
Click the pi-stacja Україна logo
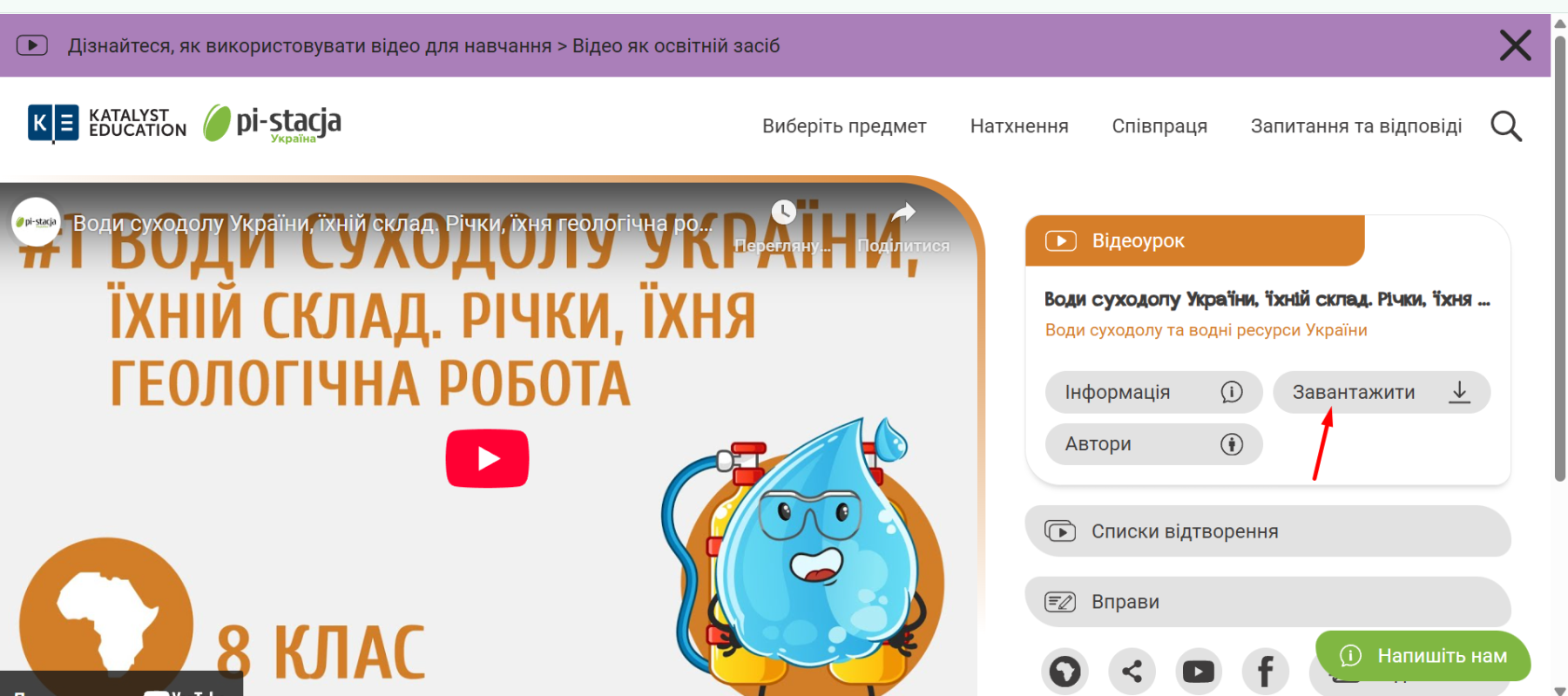[x=273, y=123]
